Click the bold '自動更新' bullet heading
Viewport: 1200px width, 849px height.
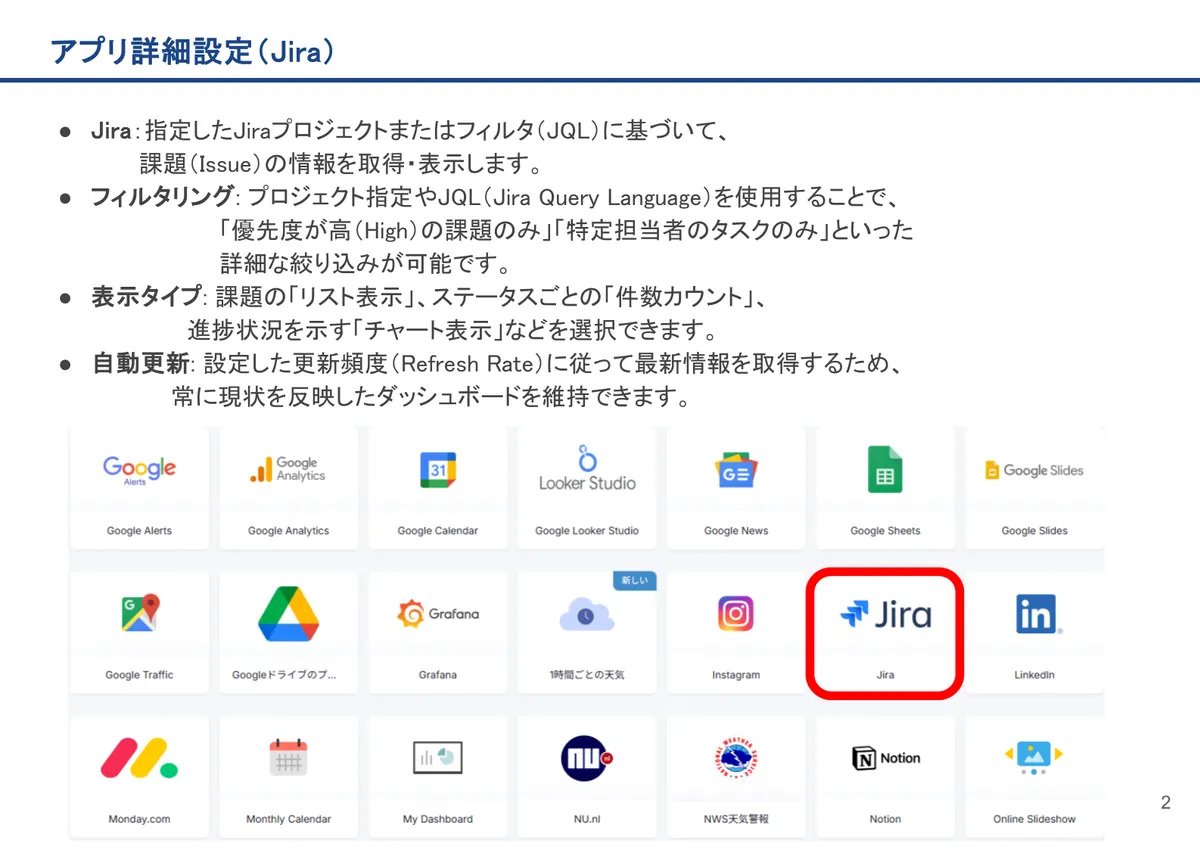pyautogui.click(x=139, y=364)
